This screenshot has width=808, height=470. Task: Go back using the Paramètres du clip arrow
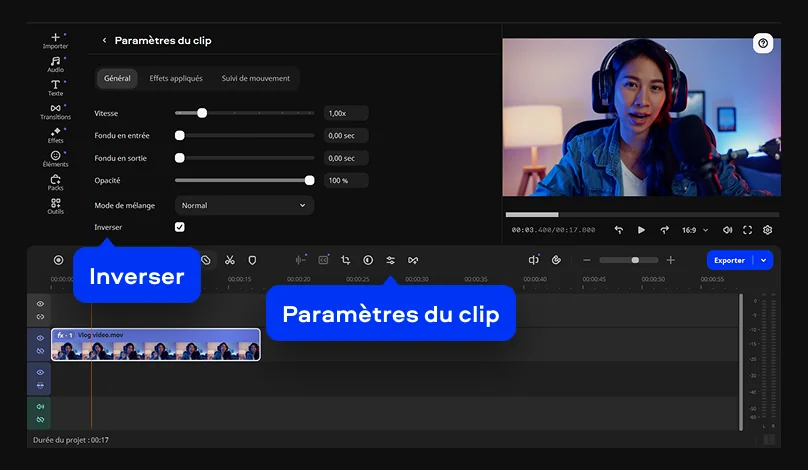pyautogui.click(x=104, y=41)
